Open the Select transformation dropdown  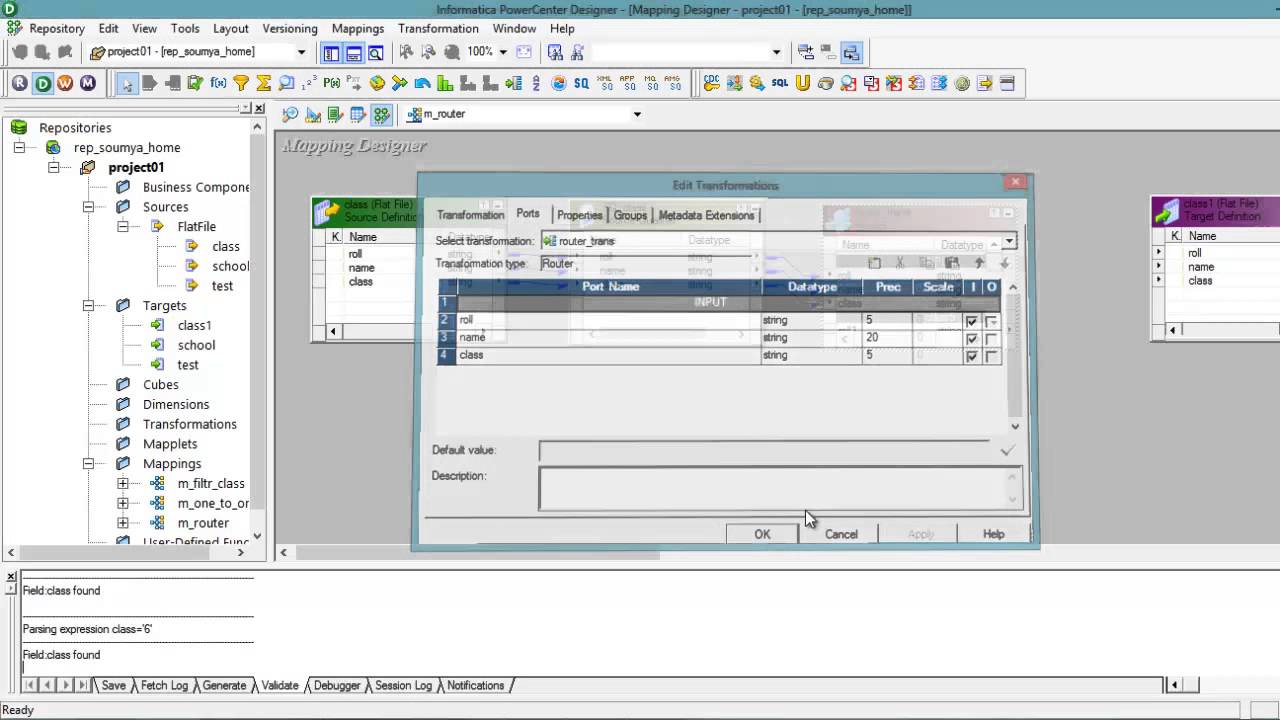pyautogui.click(x=1009, y=241)
